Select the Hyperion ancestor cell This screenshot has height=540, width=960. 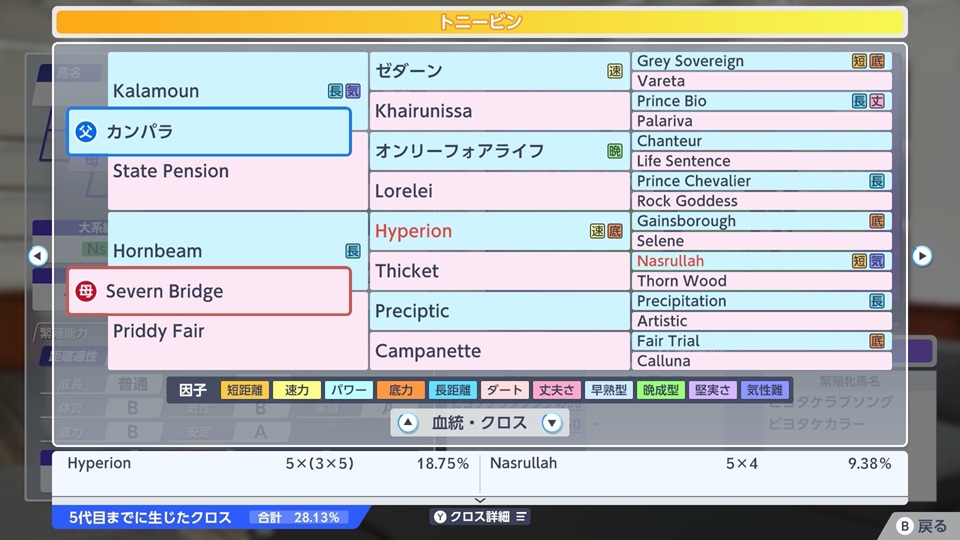point(500,231)
